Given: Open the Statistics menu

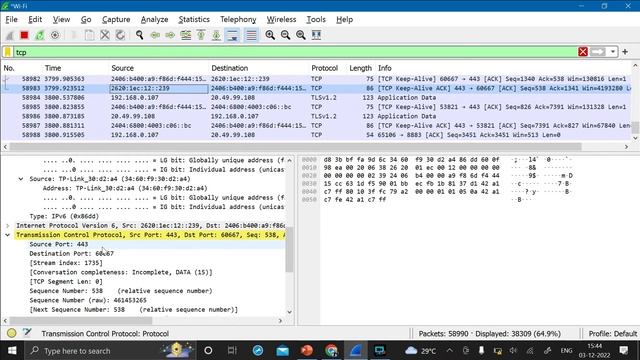Looking at the screenshot, I should [194, 20].
